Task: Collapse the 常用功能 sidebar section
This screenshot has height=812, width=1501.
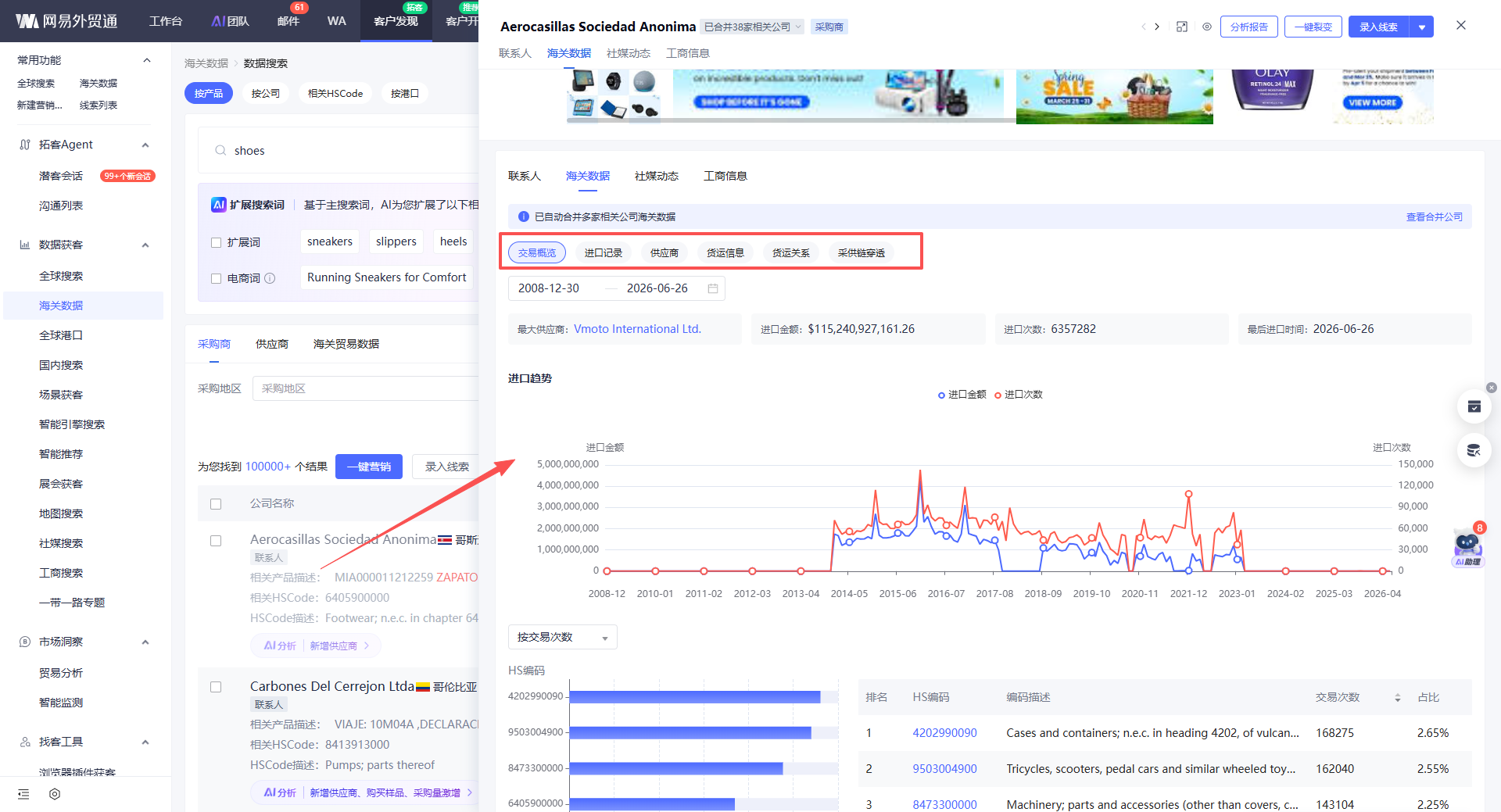Action: pos(146,60)
